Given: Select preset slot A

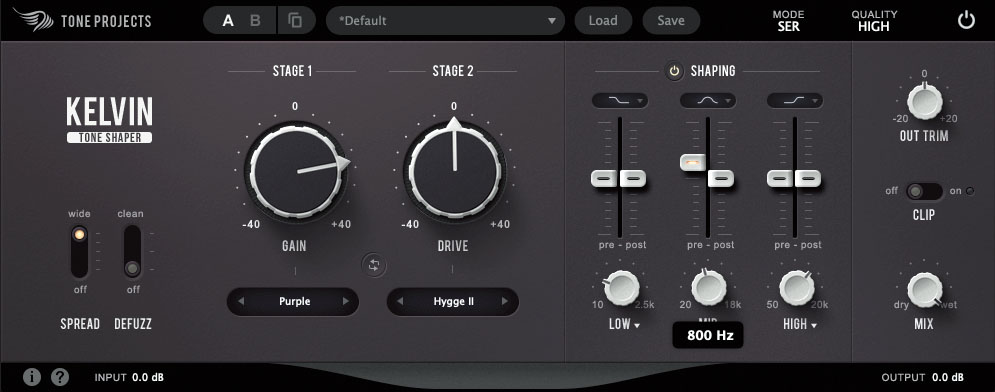Looking at the screenshot, I should tap(228, 20).
